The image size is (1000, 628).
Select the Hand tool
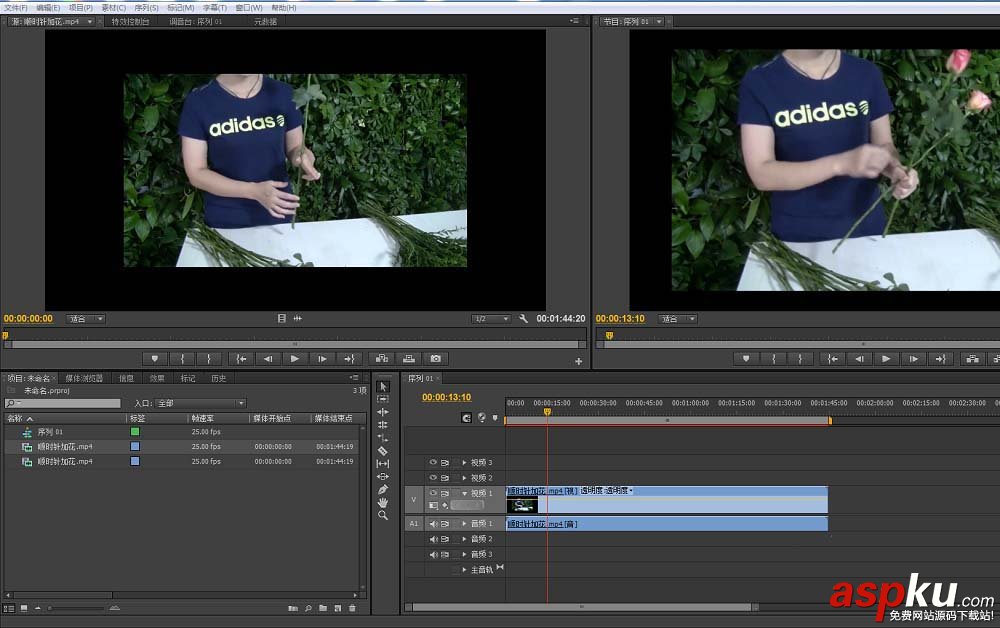point(383,502)
